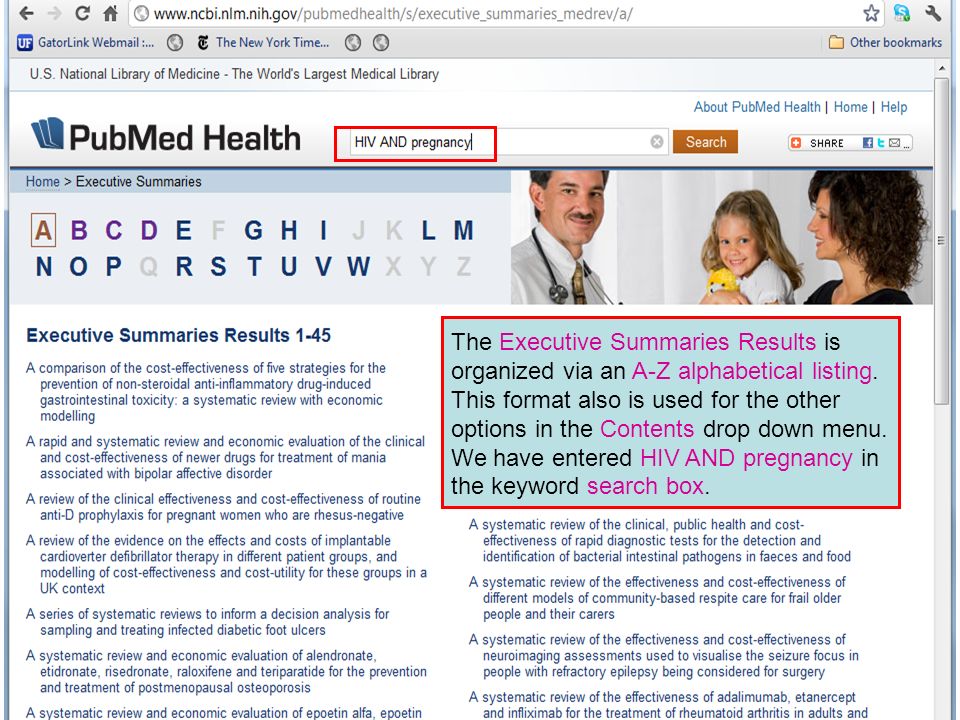Go to the Home link at top right
Viewport: 960px width, 720px height.
[850, 107]
